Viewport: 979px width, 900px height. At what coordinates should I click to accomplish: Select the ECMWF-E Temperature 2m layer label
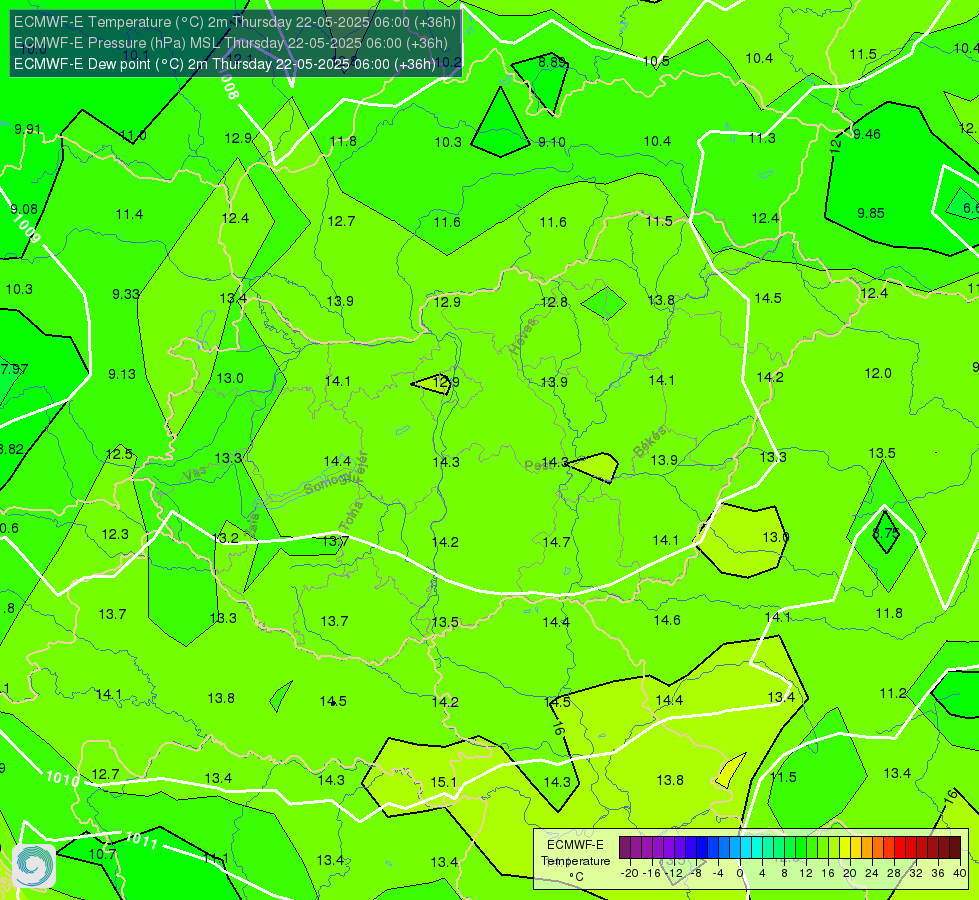tap(235, 22)
